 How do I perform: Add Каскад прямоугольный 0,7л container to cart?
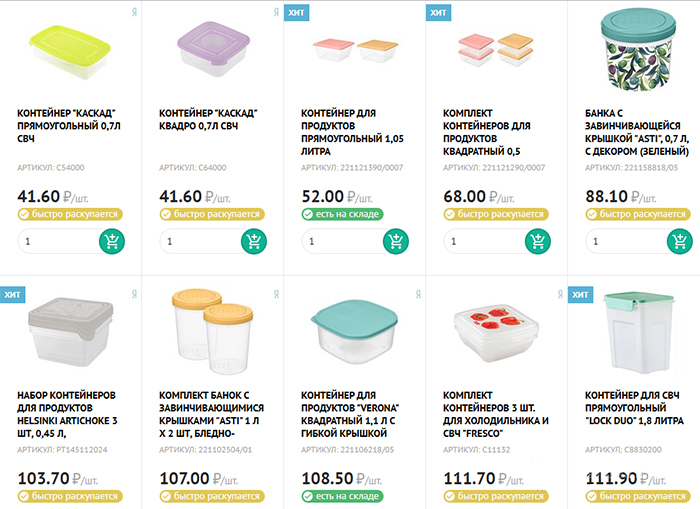pyautogui.click(x=112, y=241)
